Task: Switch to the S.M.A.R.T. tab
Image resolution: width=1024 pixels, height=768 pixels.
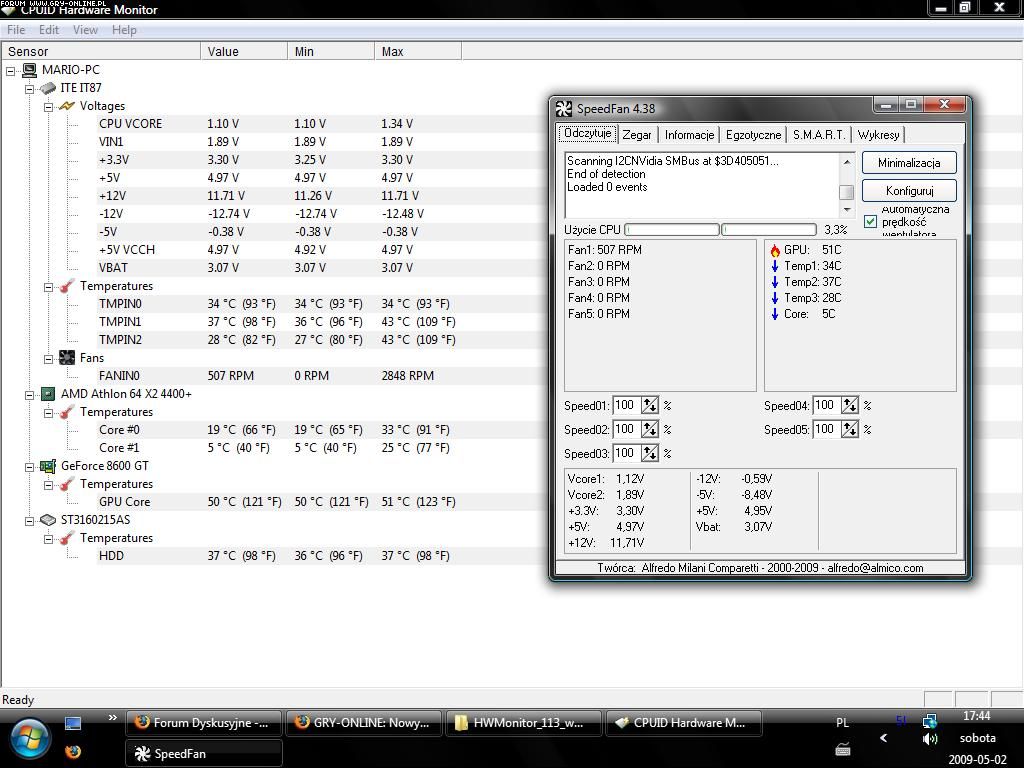Action: tap(819, 135)
